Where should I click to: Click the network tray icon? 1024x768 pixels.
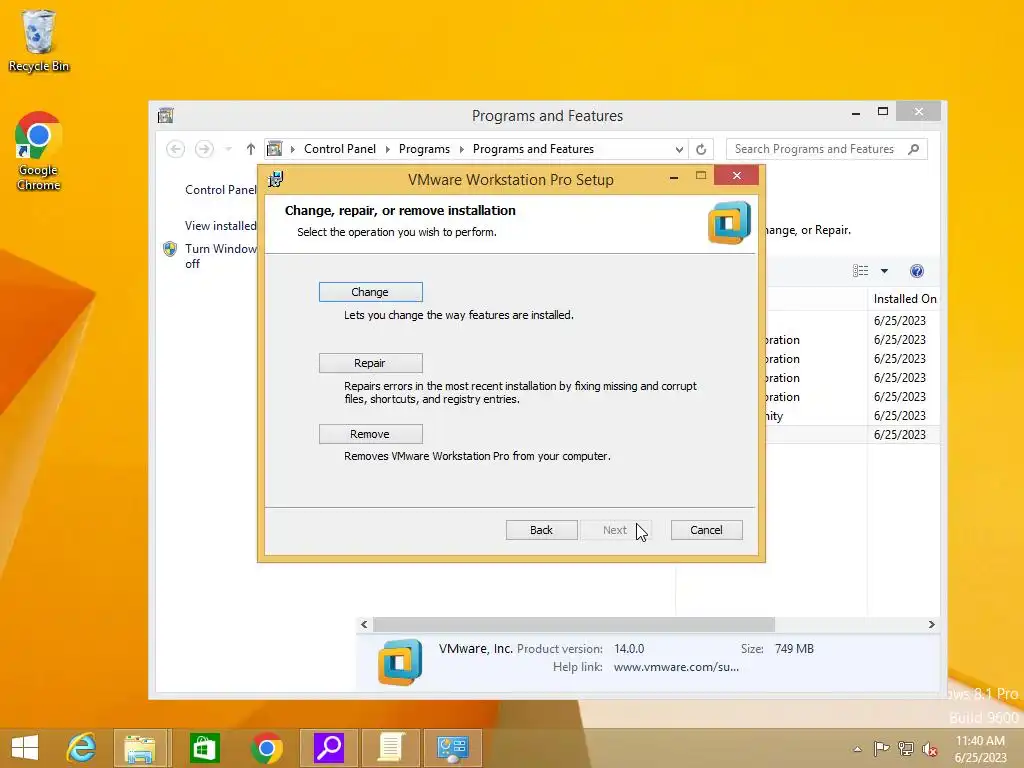(906, 748)
